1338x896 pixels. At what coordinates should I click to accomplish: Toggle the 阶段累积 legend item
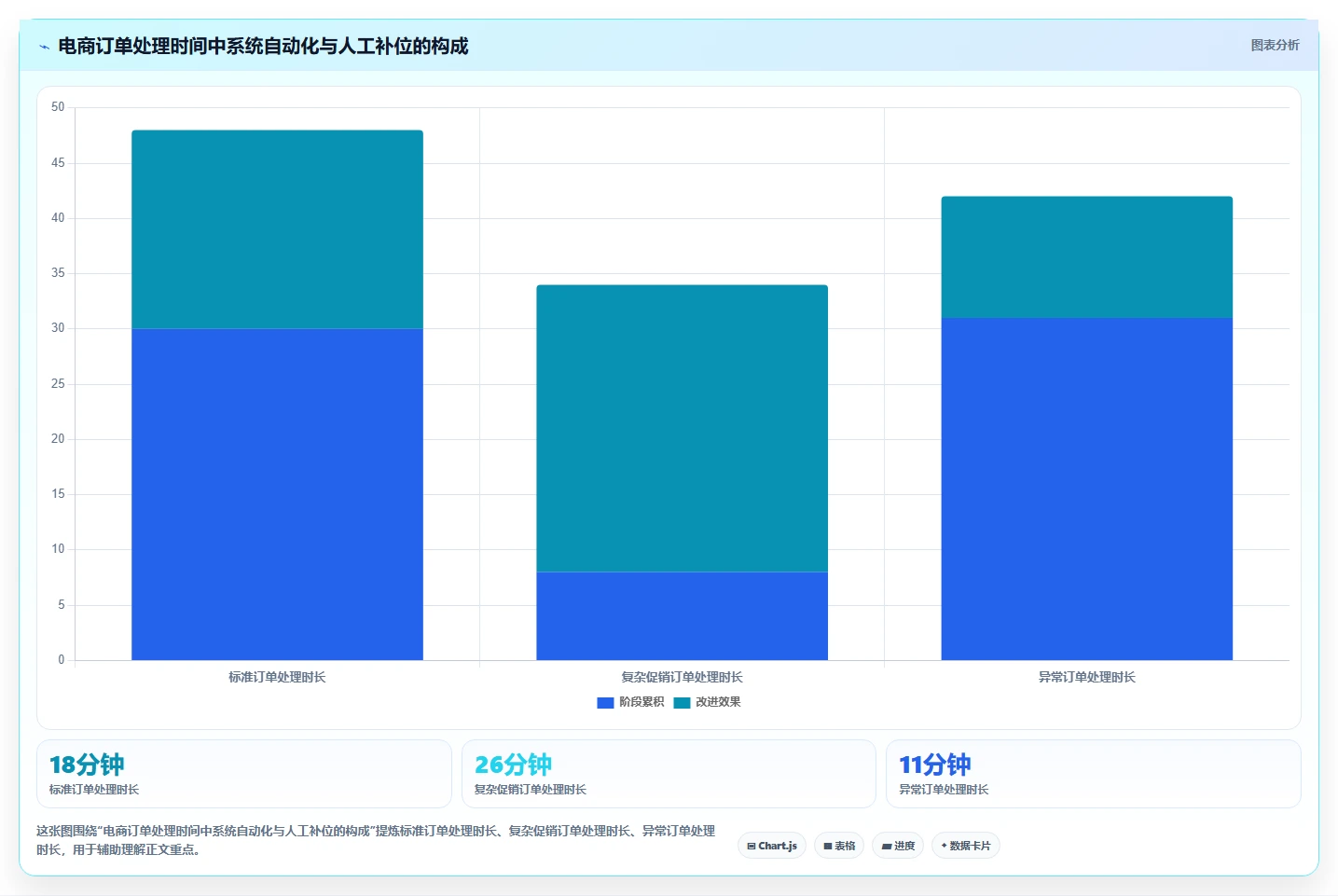(630, 702)
